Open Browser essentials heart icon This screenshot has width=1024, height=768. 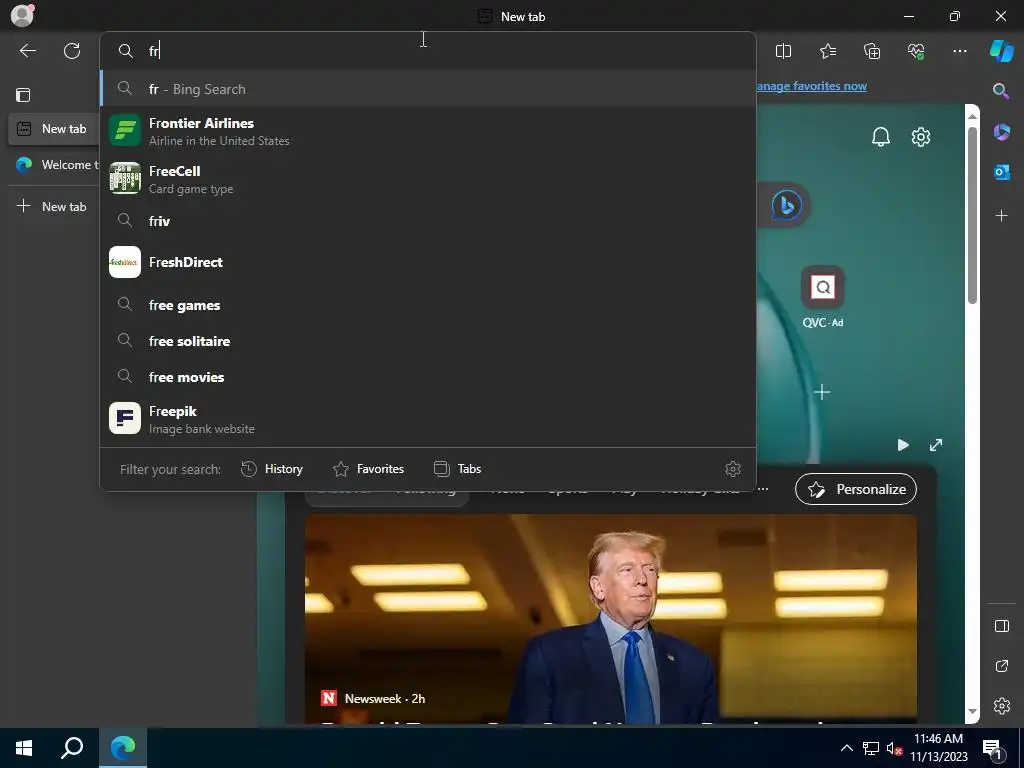(x=916, y=51)
